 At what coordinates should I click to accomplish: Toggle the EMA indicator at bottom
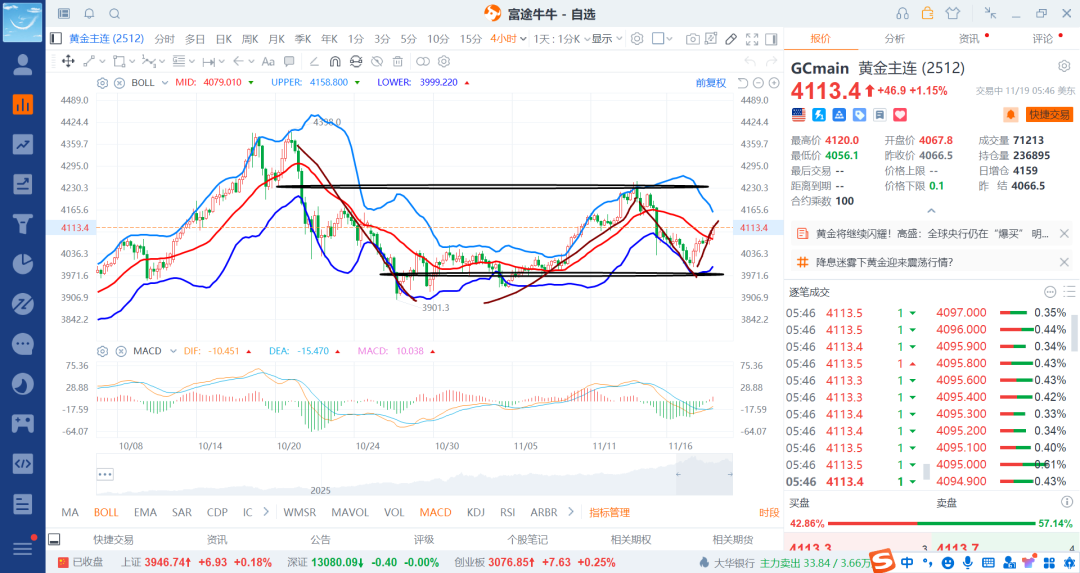point(145,512)
